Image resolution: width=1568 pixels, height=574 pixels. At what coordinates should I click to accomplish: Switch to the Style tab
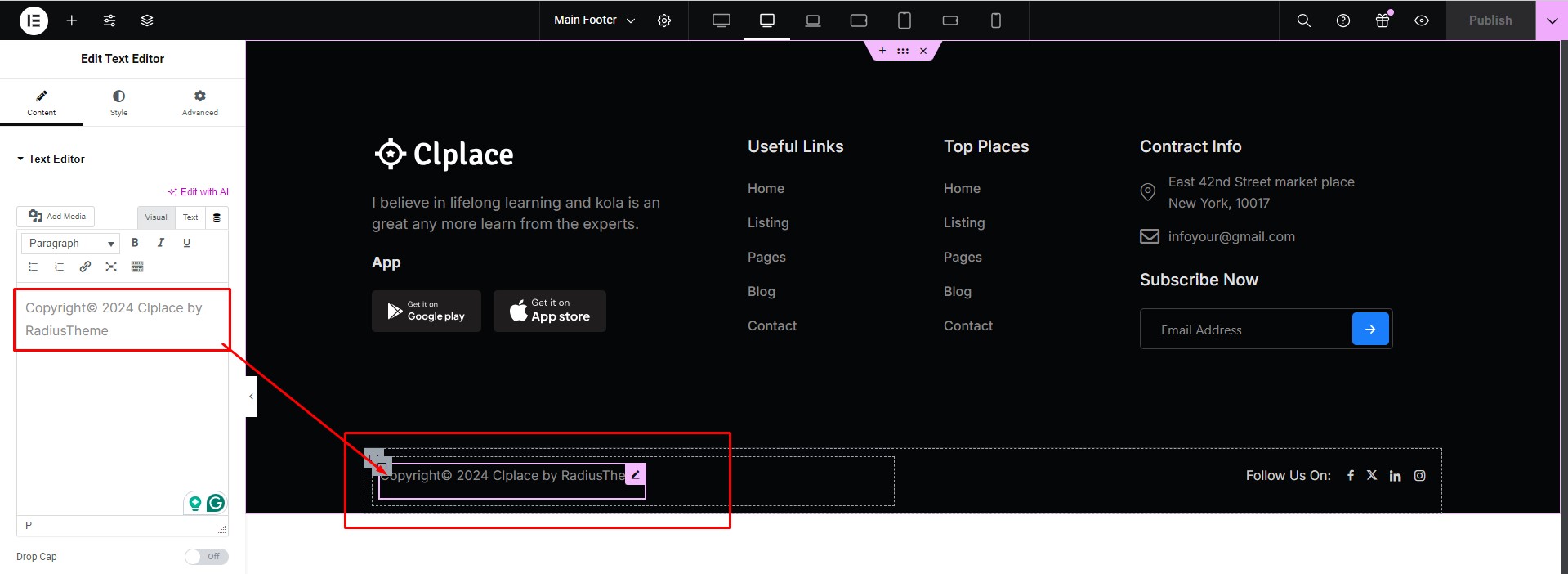click(119, 103)
